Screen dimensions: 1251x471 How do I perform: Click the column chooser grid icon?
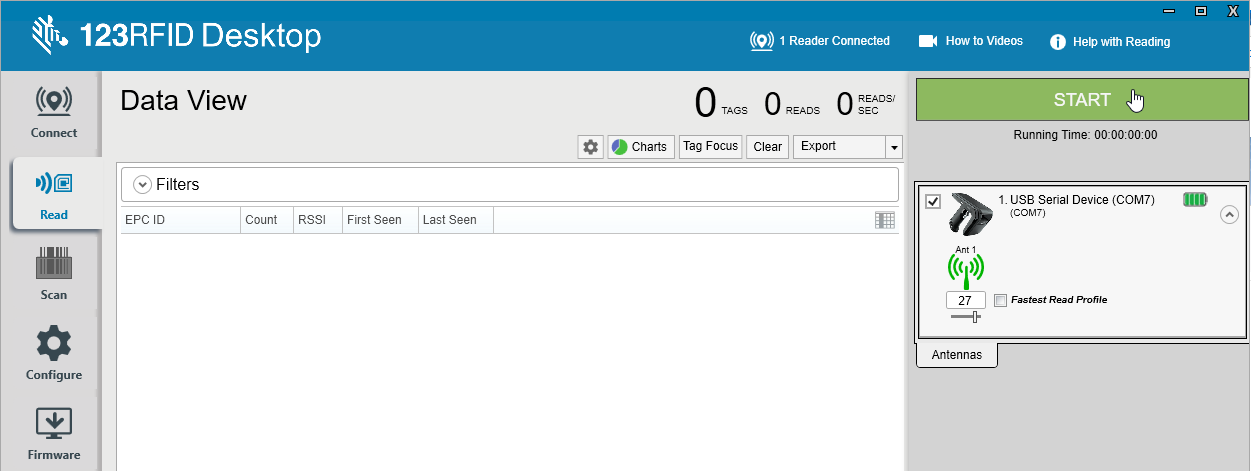coord(884,220)
